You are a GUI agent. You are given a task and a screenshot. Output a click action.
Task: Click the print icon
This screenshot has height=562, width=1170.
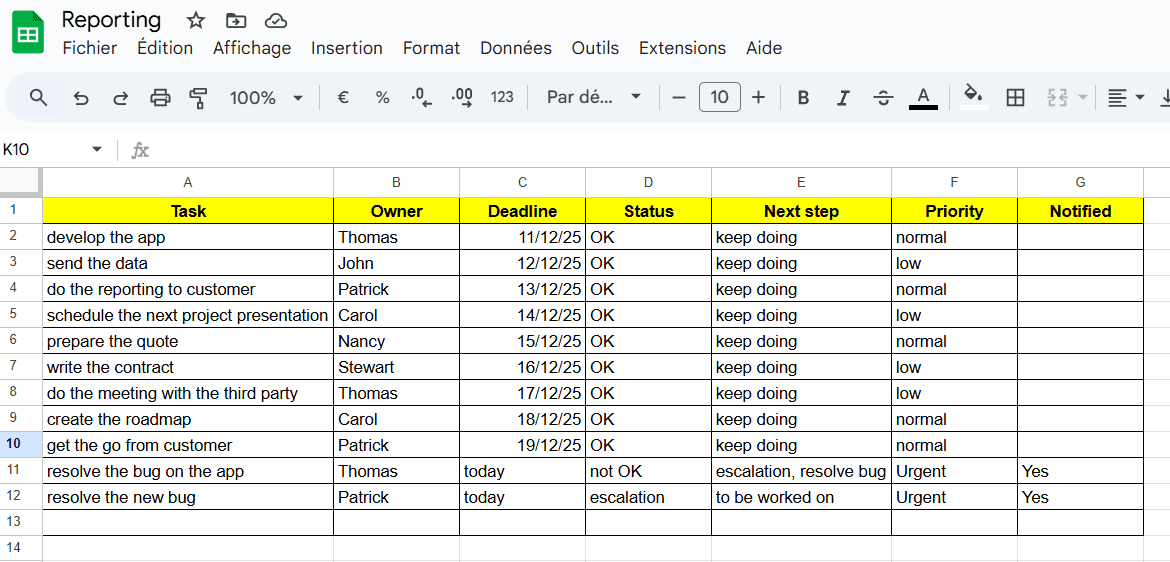[x=160, y=97]
